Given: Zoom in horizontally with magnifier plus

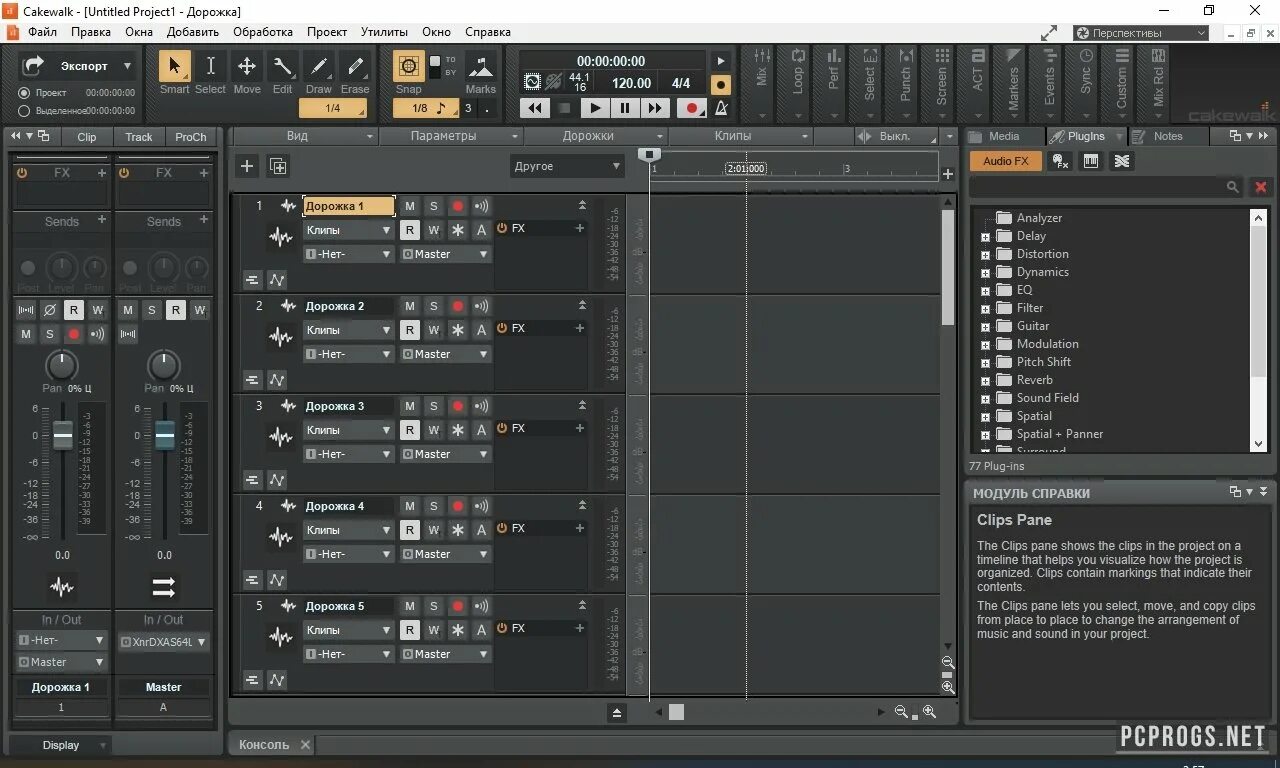Looking at the screenshot, I should point(929,711).
